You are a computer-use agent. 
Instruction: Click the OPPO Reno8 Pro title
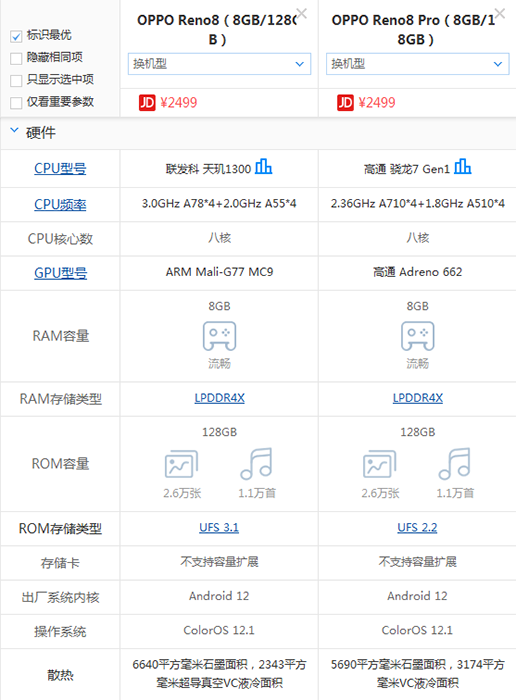click(x=415, y=29)
